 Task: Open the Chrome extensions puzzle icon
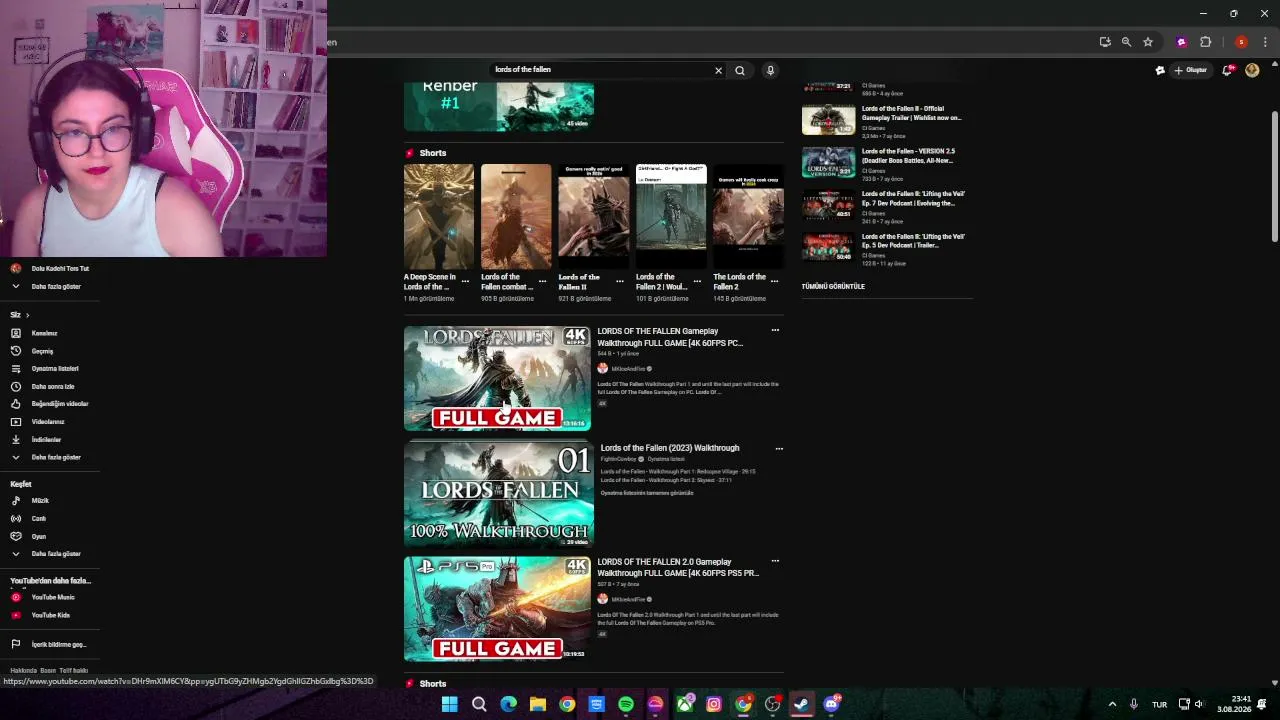tap(1205, 42)
